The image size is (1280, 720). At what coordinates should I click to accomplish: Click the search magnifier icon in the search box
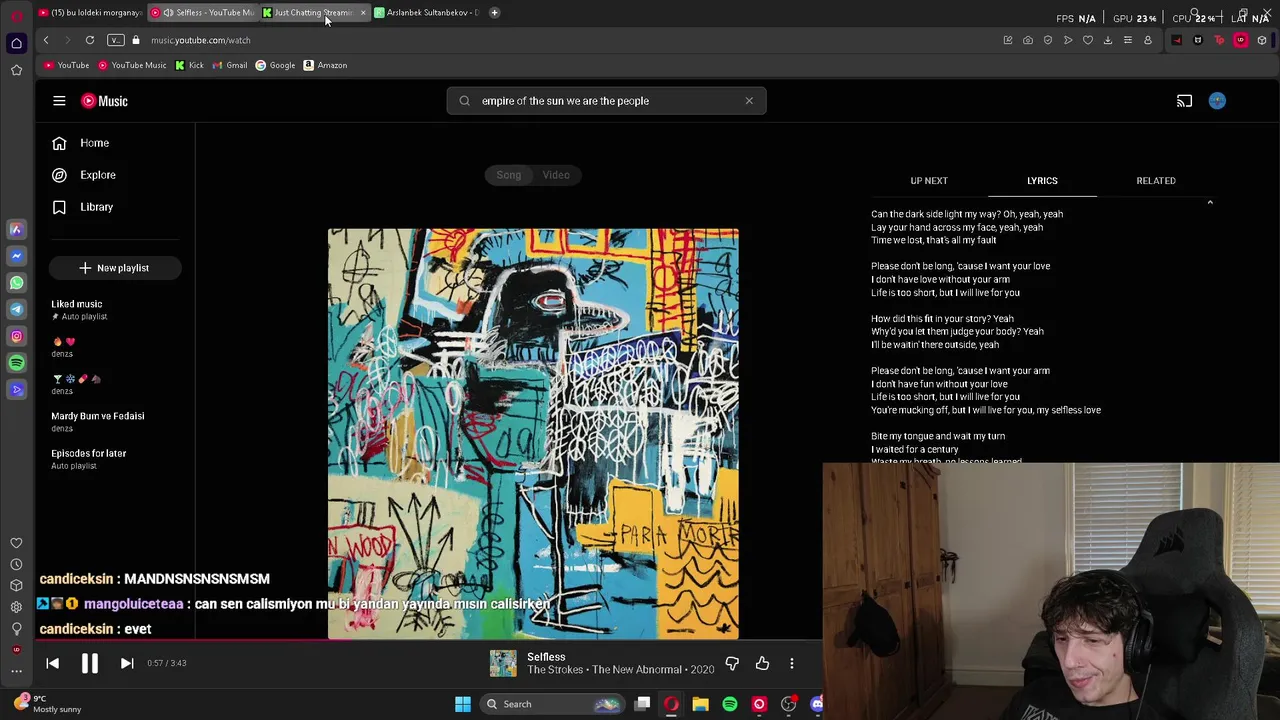[x=465, y=101]
